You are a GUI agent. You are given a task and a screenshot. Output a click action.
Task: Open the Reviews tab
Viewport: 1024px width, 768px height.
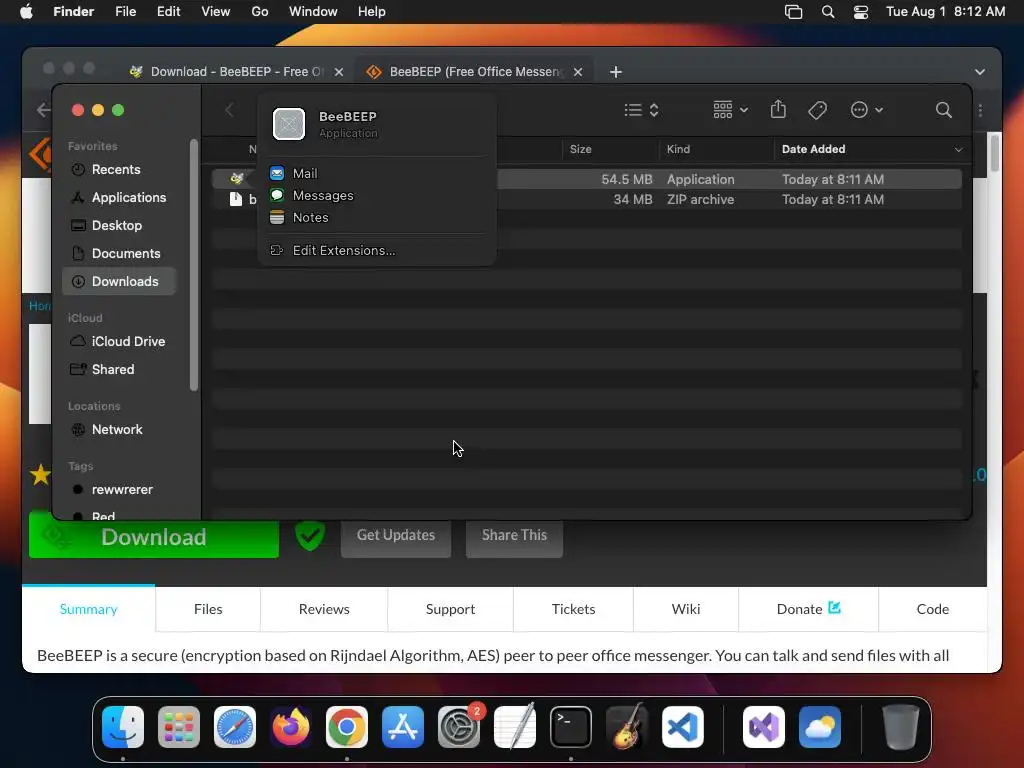coord(324,609)
